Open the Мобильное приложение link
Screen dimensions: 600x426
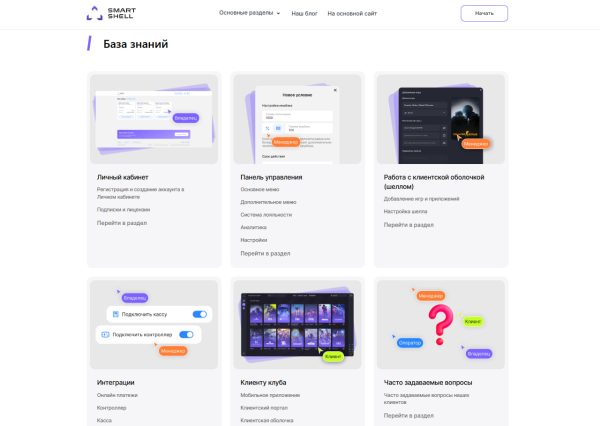270,395
